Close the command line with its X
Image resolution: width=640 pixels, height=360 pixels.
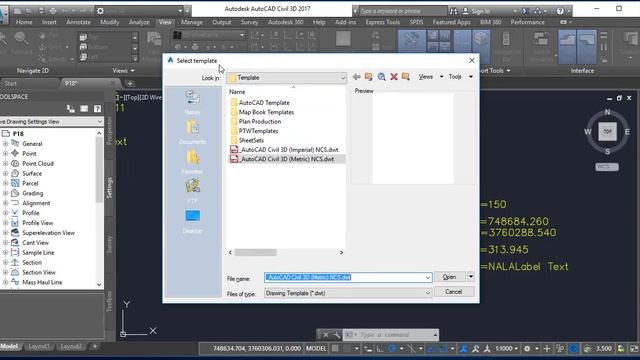click(325, 335)
